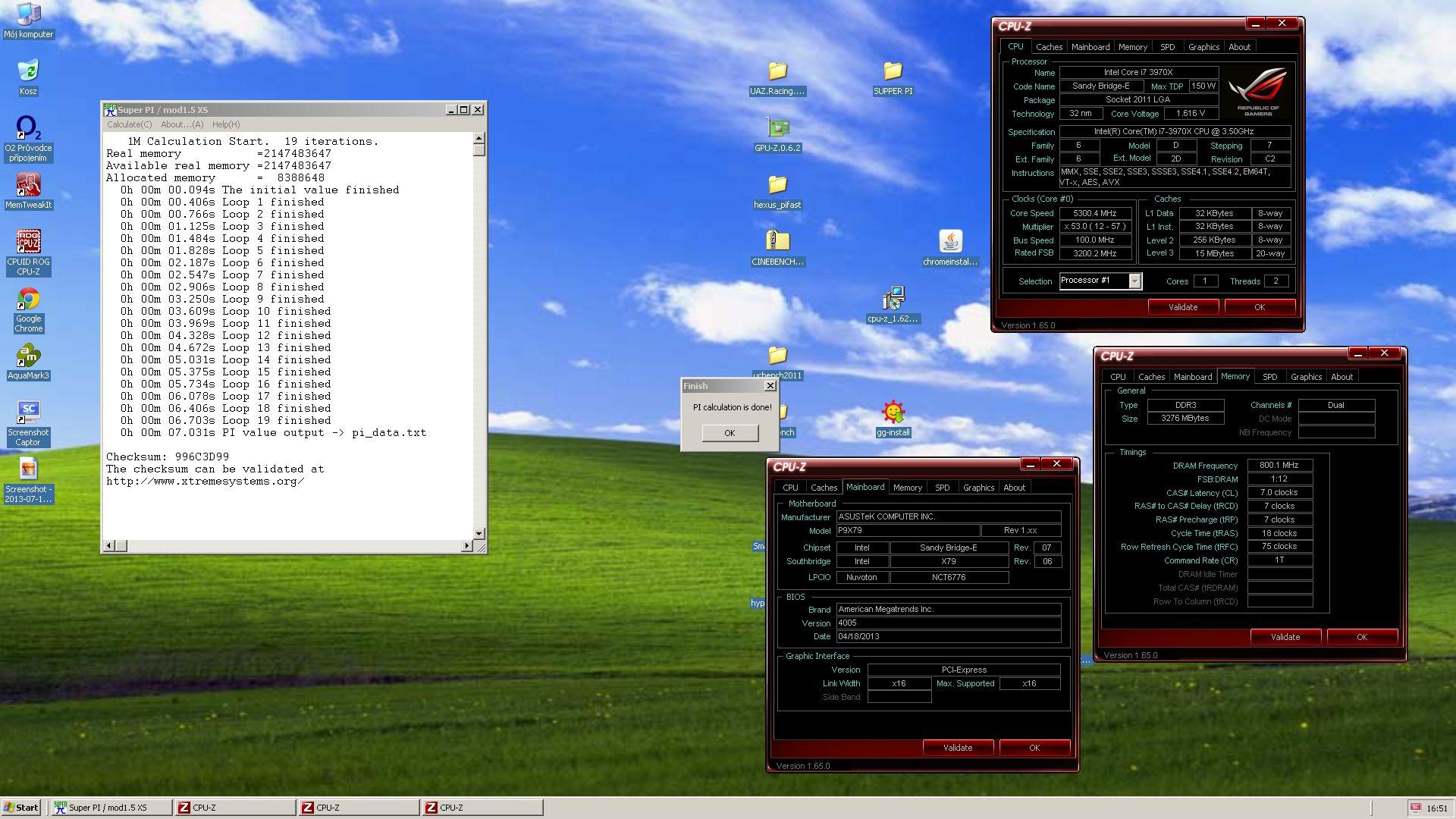This screenshot has width=1456, height=819.
Task: Open Caches tab in Mainboard window
Action: 824,488
